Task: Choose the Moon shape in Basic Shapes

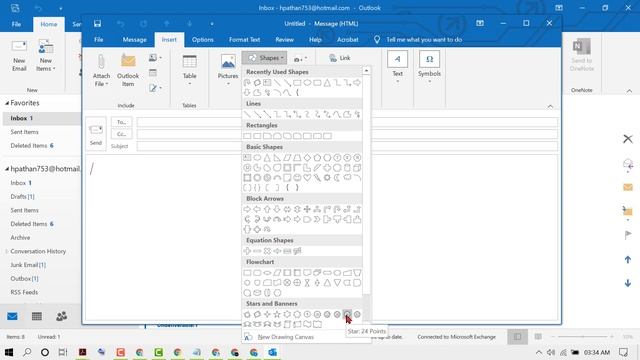Action: pos(337,178)
